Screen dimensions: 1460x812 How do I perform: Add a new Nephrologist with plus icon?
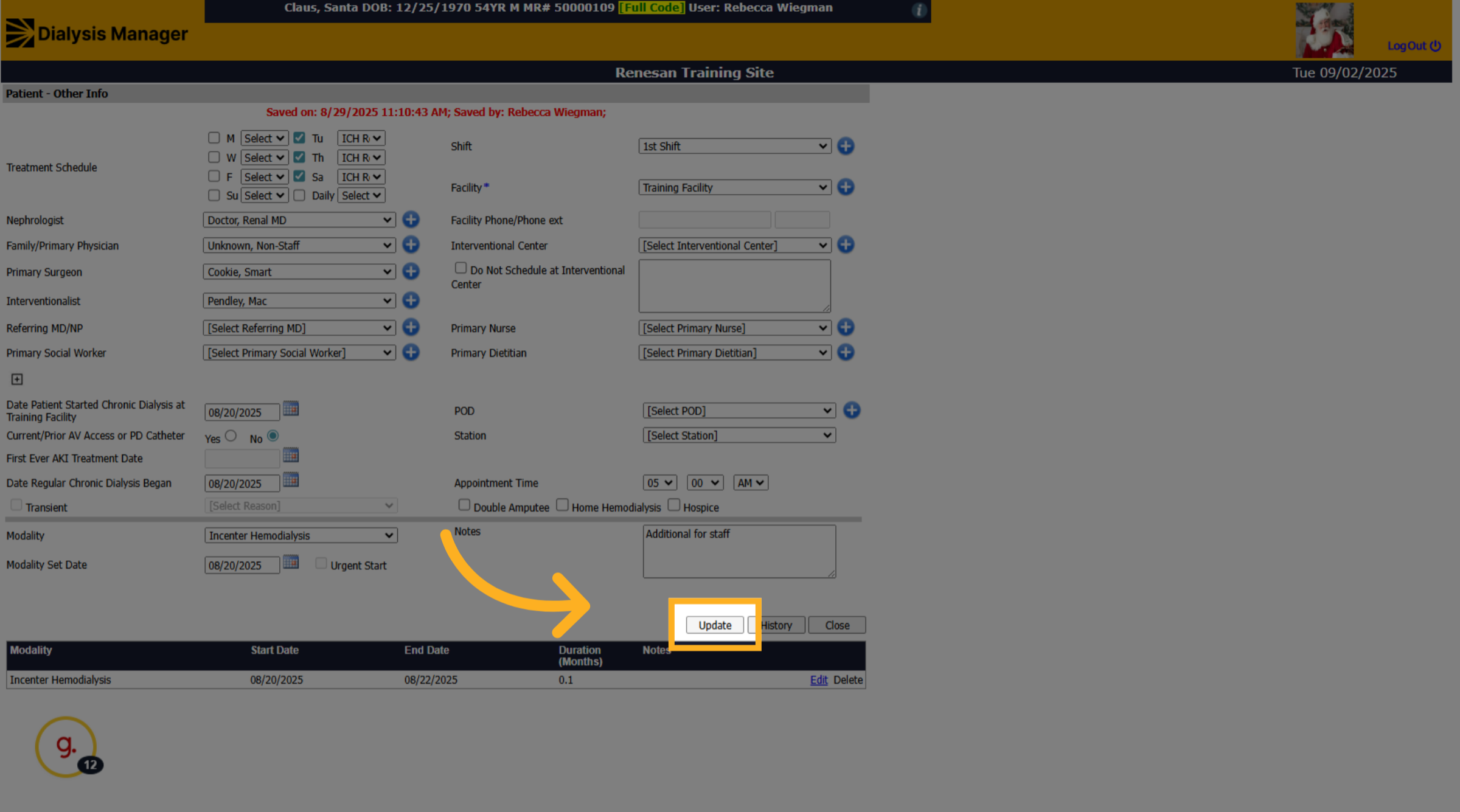(411, 220)
